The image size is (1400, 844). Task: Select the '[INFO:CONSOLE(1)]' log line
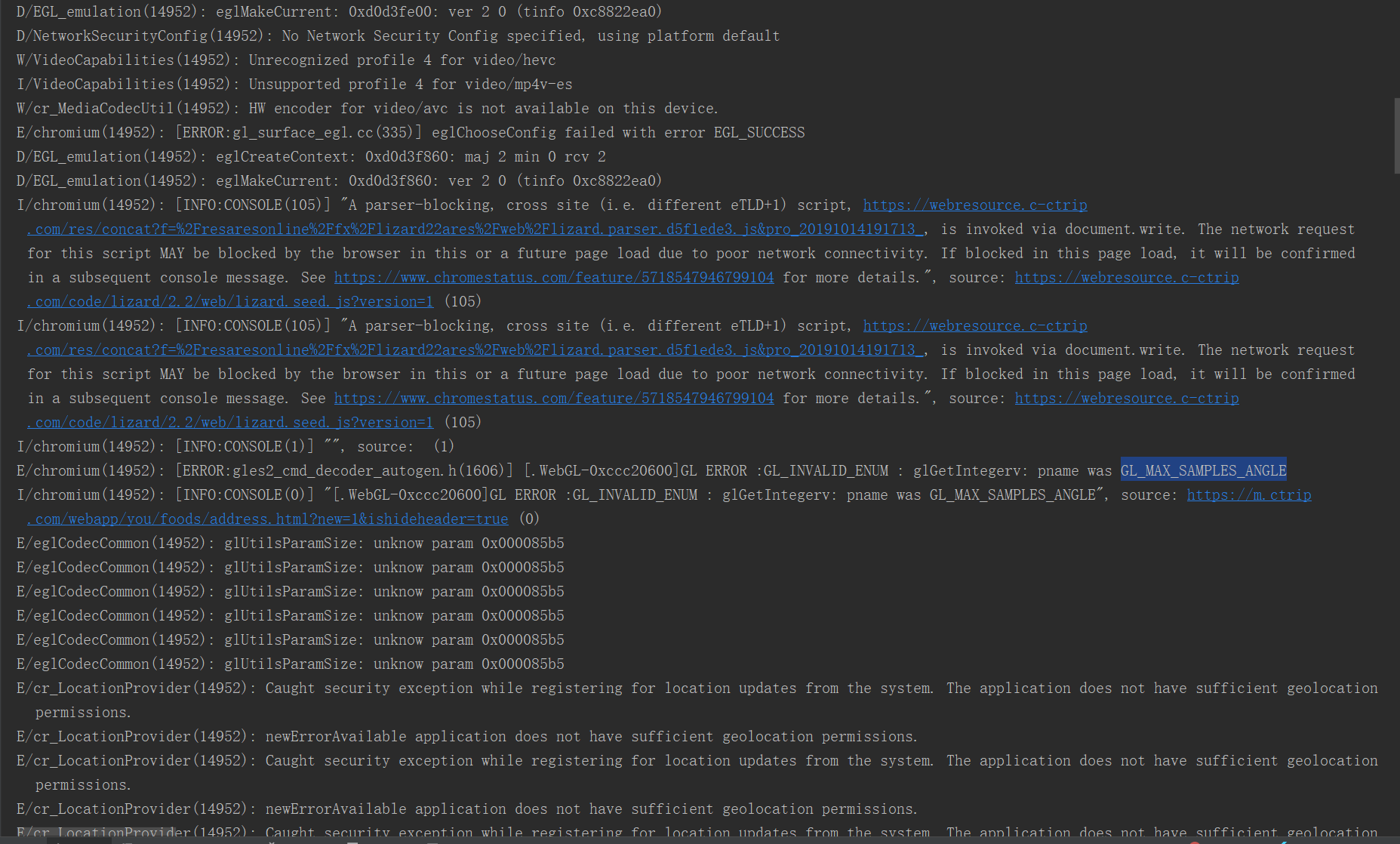[235, 447]
